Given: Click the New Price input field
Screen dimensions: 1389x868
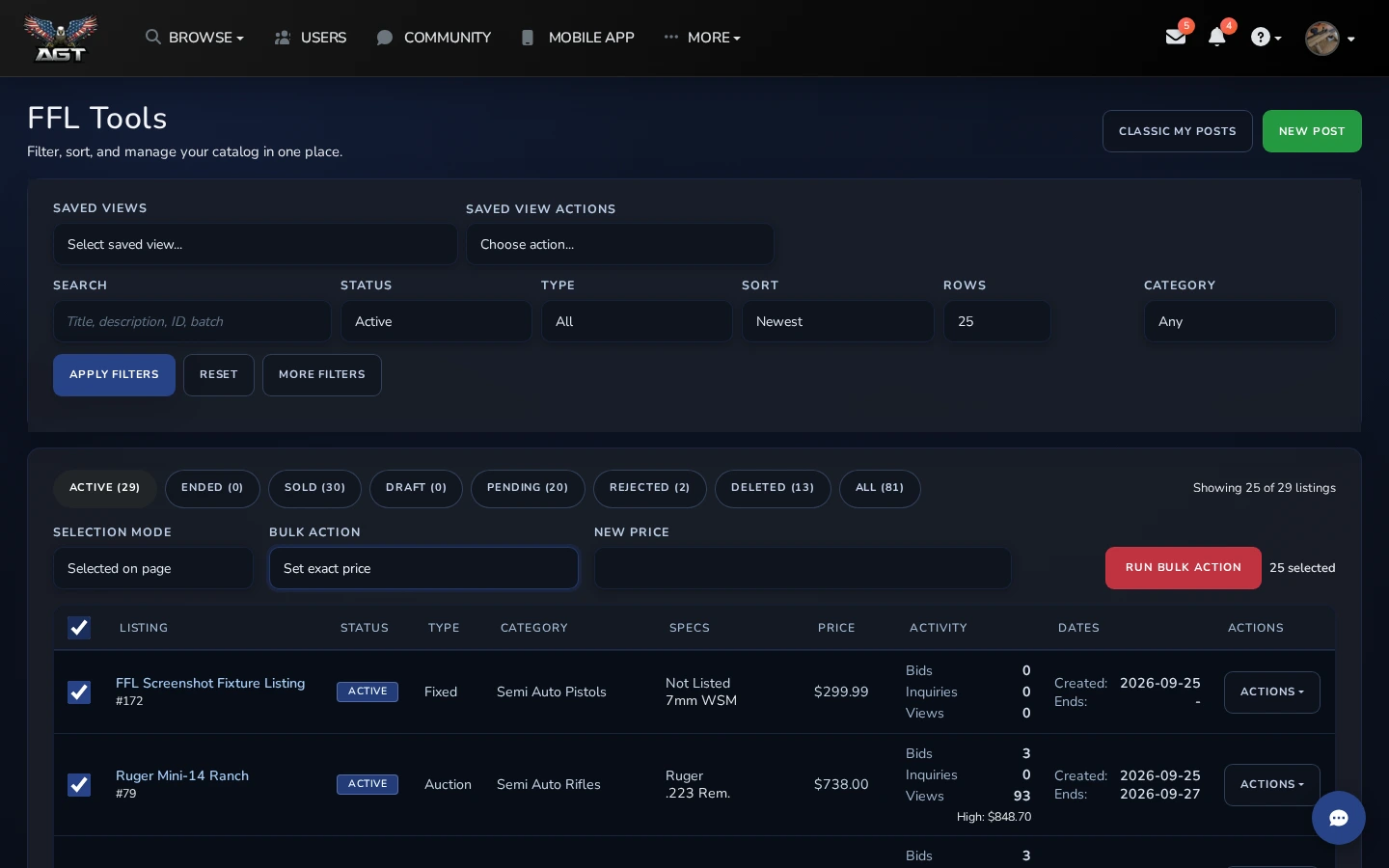Looking at the screenshot, I should click(803, 568).
